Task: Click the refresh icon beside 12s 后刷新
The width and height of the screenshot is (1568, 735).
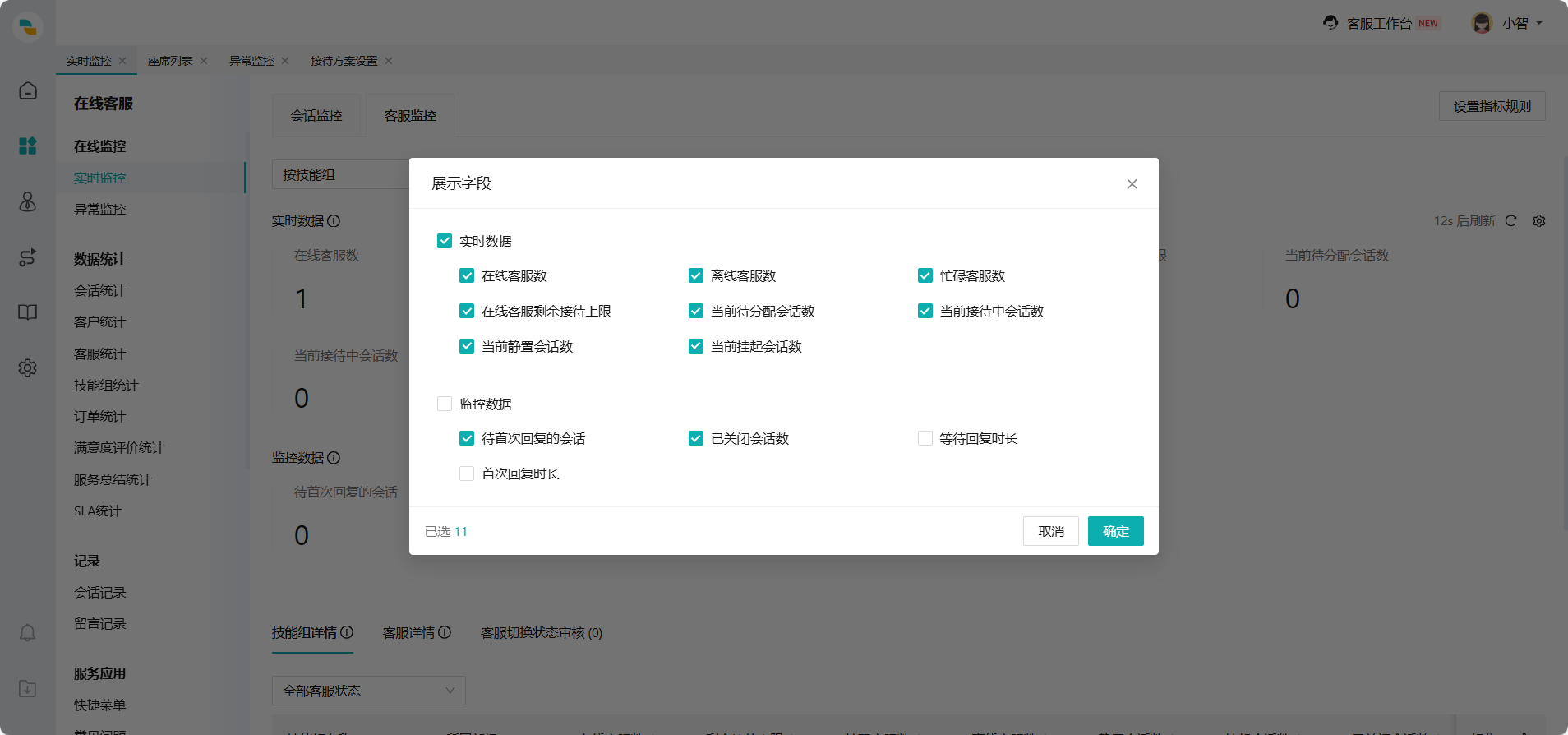Action: pyautogui.click(x=1510, y=220)
